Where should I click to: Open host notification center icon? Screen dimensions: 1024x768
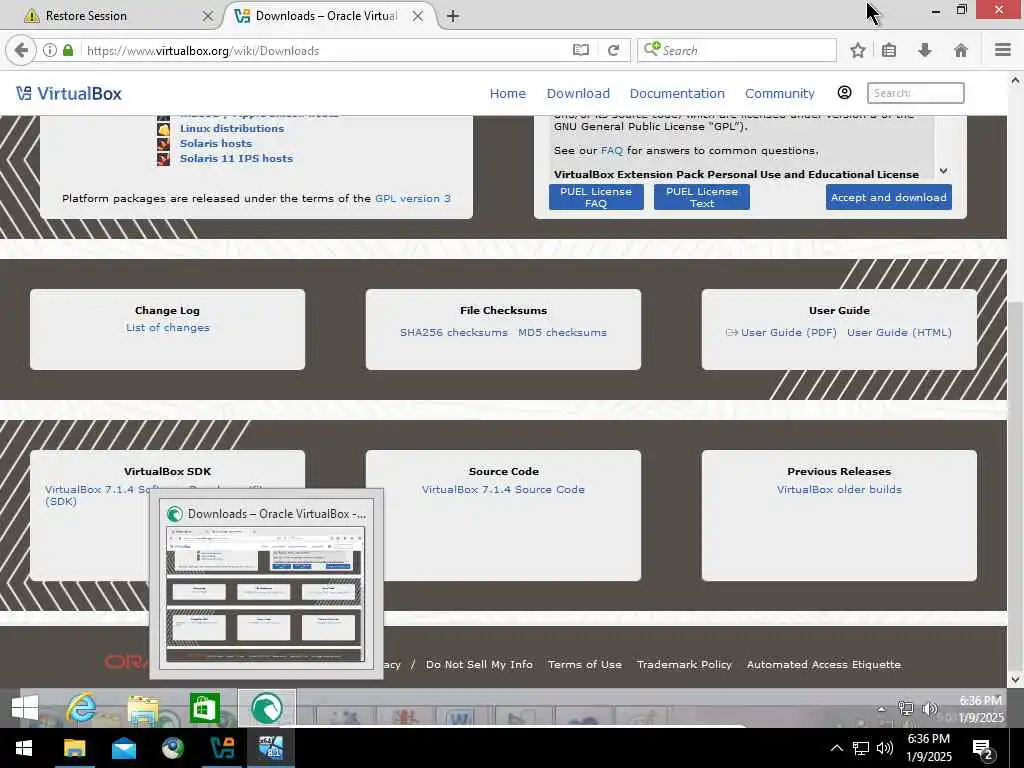(x=984, y=748)
